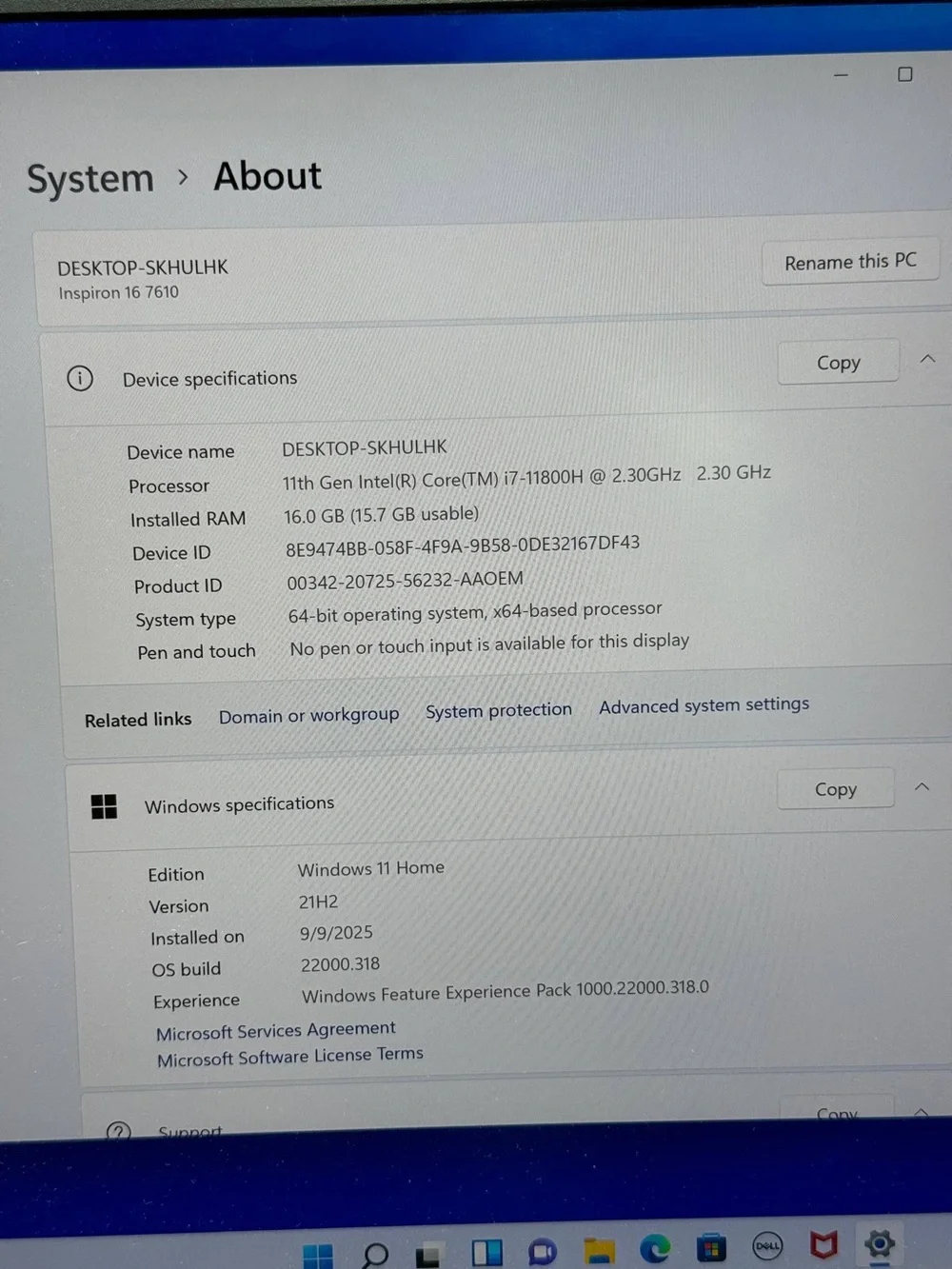Open System protection link
Screen dimensions: 952x1269
pyautogui.click(x=499, y=710)
